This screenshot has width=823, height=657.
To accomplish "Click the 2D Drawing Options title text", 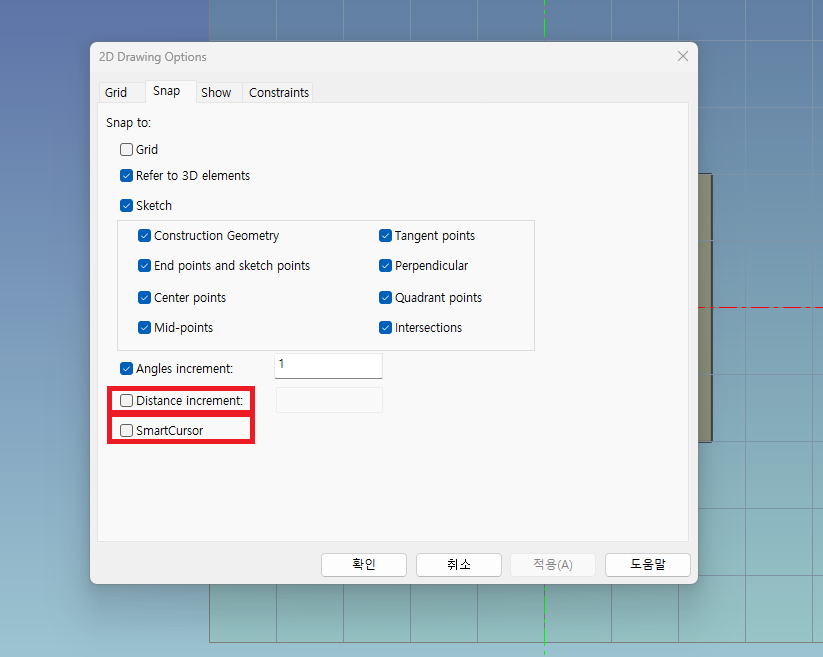I will tap(153, 57).
